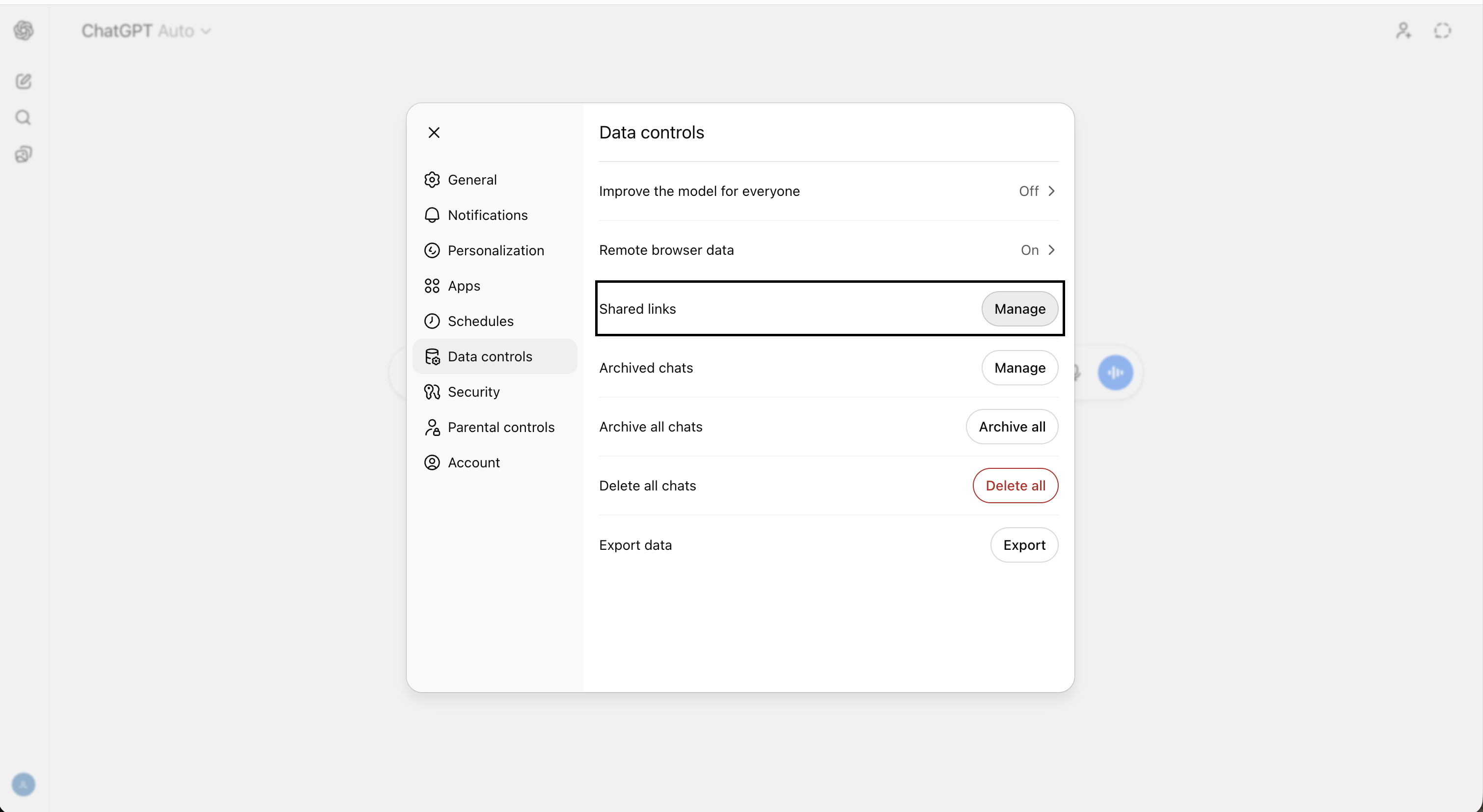Manage shared links
Viewport: 1483px width, 812px height.
(x=1019, y=309)
